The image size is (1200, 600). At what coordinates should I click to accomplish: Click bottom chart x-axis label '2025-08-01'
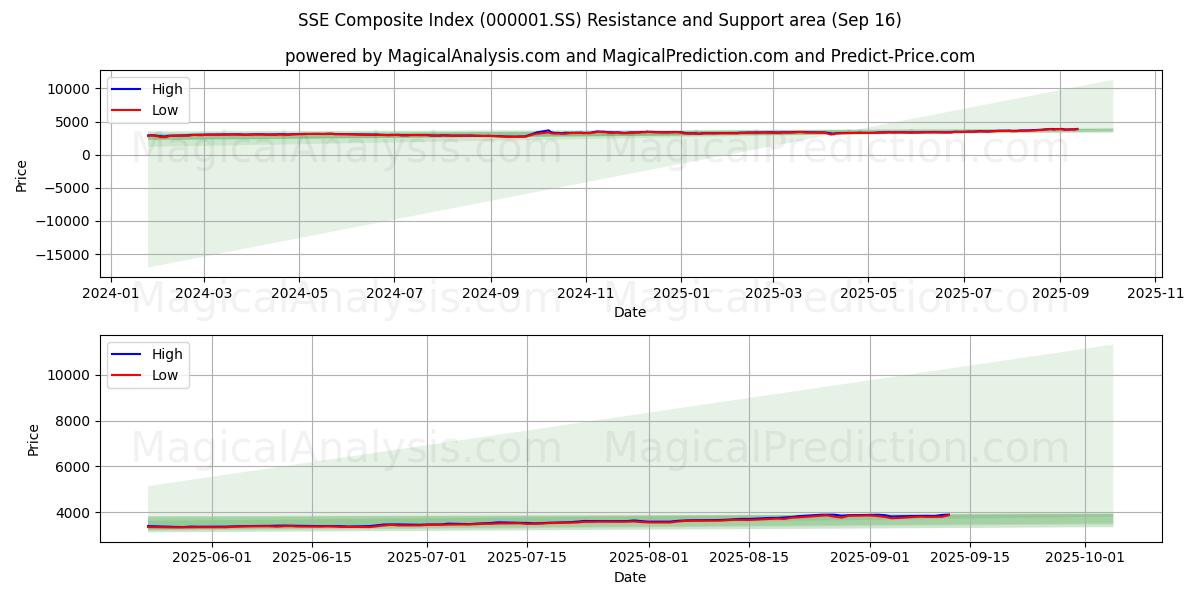tap(649, 560)
